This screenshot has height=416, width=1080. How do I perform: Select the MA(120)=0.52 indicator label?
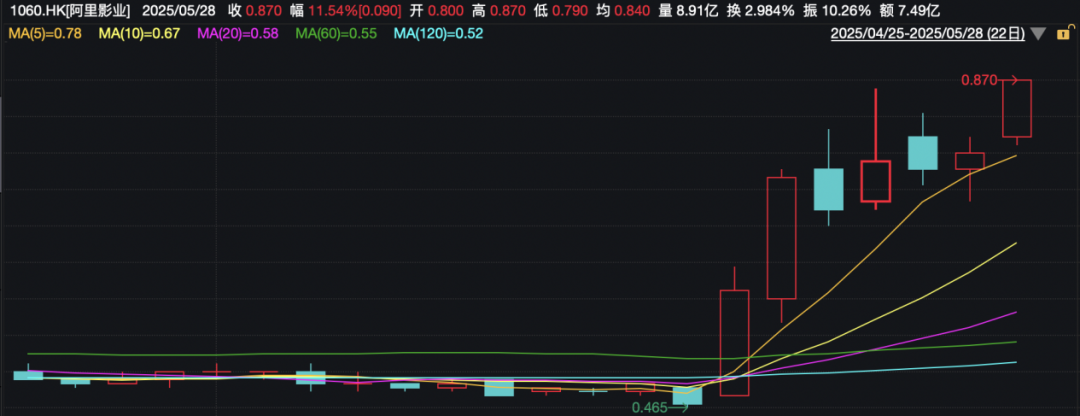439,32
